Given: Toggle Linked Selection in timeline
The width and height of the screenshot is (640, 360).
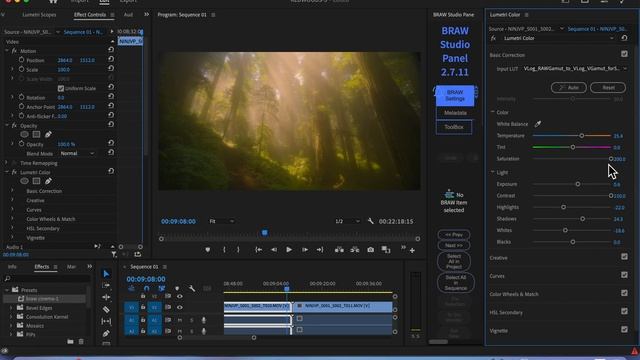Looking at the screenshot, I should point(162,289).
